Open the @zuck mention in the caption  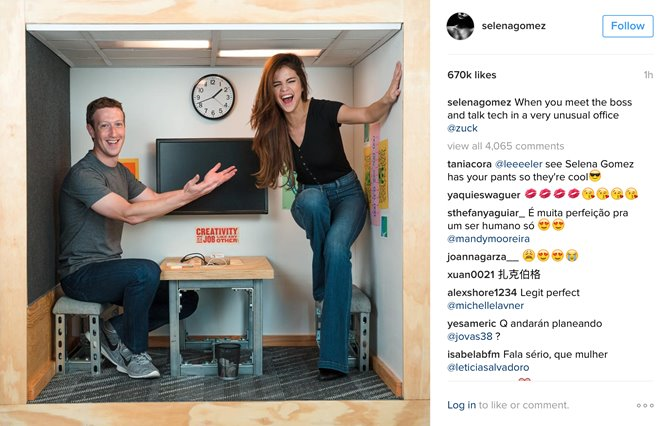pyautogui.click(x=462, y=128)
